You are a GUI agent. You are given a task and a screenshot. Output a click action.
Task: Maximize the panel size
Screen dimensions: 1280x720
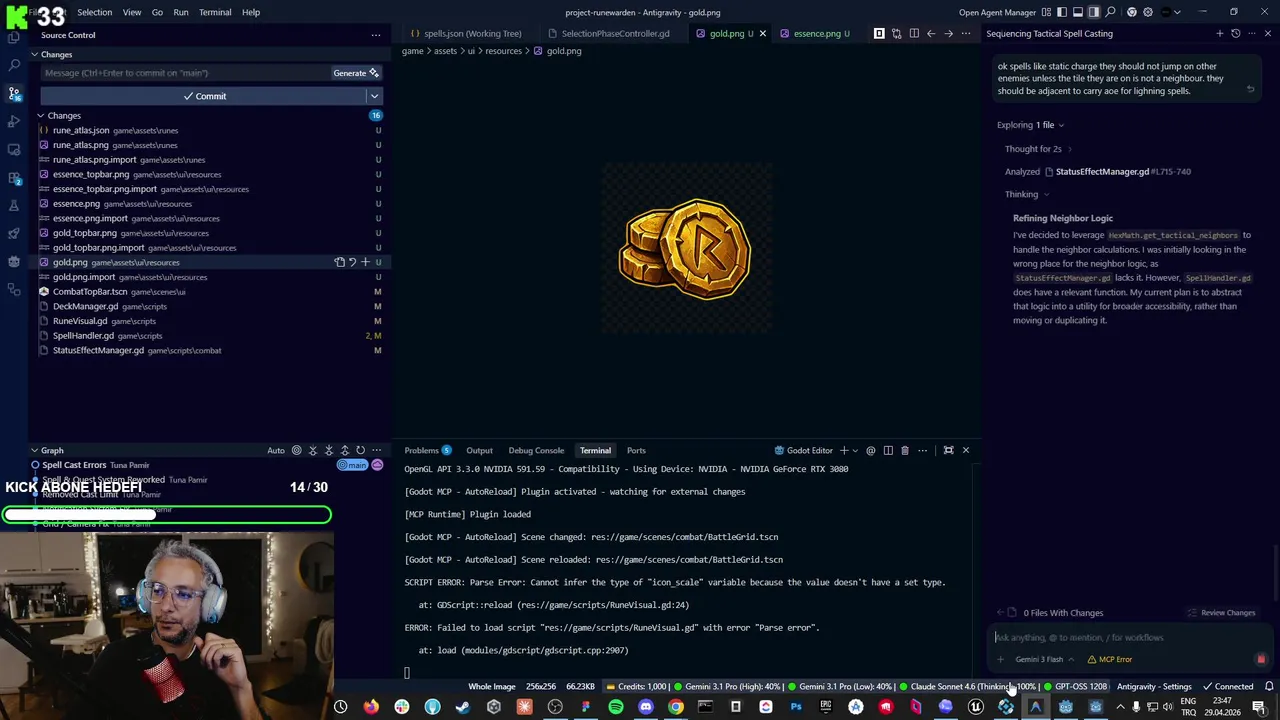[948, 451]
